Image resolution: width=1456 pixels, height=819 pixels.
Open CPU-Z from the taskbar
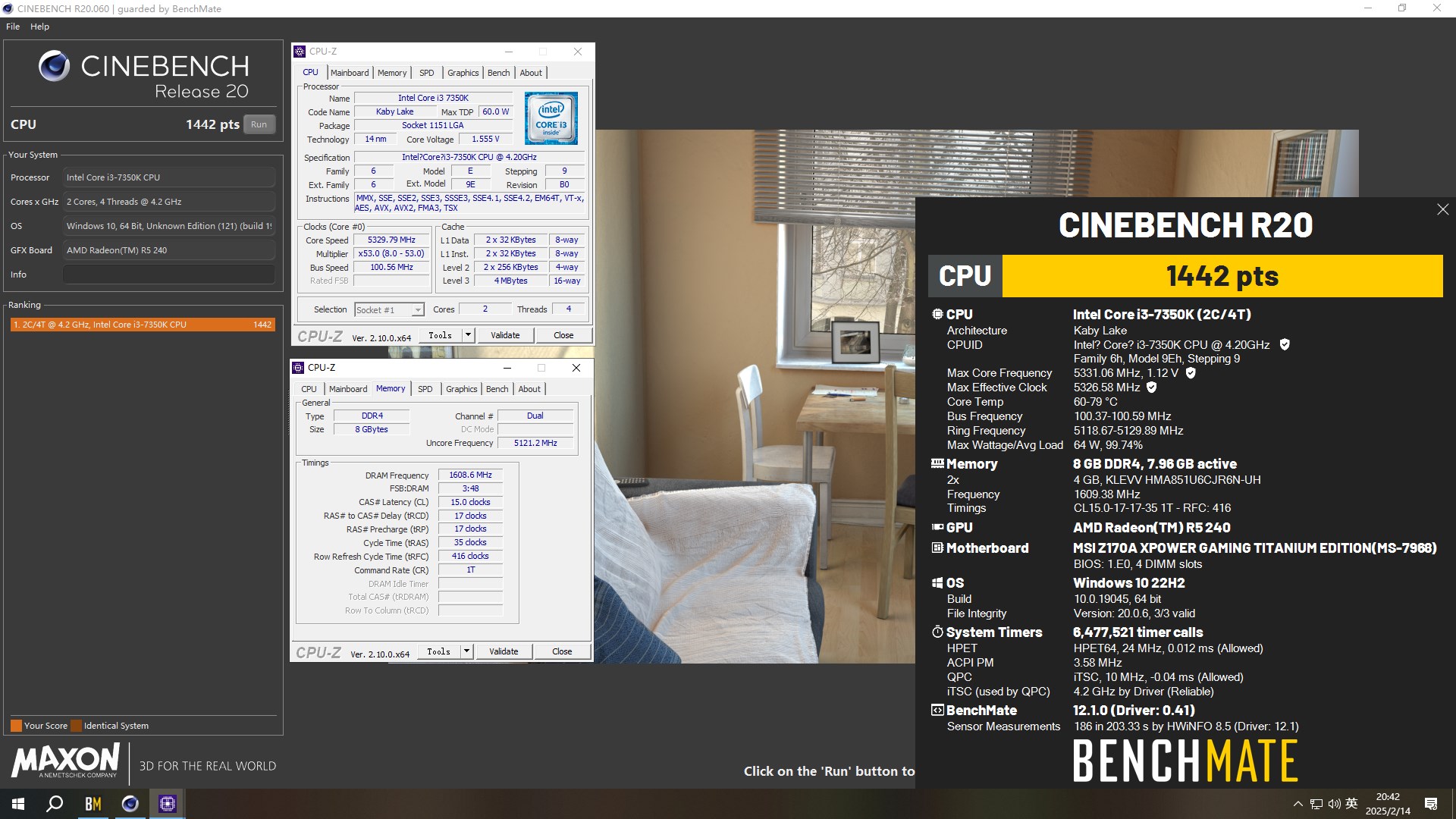coord(167,804)
